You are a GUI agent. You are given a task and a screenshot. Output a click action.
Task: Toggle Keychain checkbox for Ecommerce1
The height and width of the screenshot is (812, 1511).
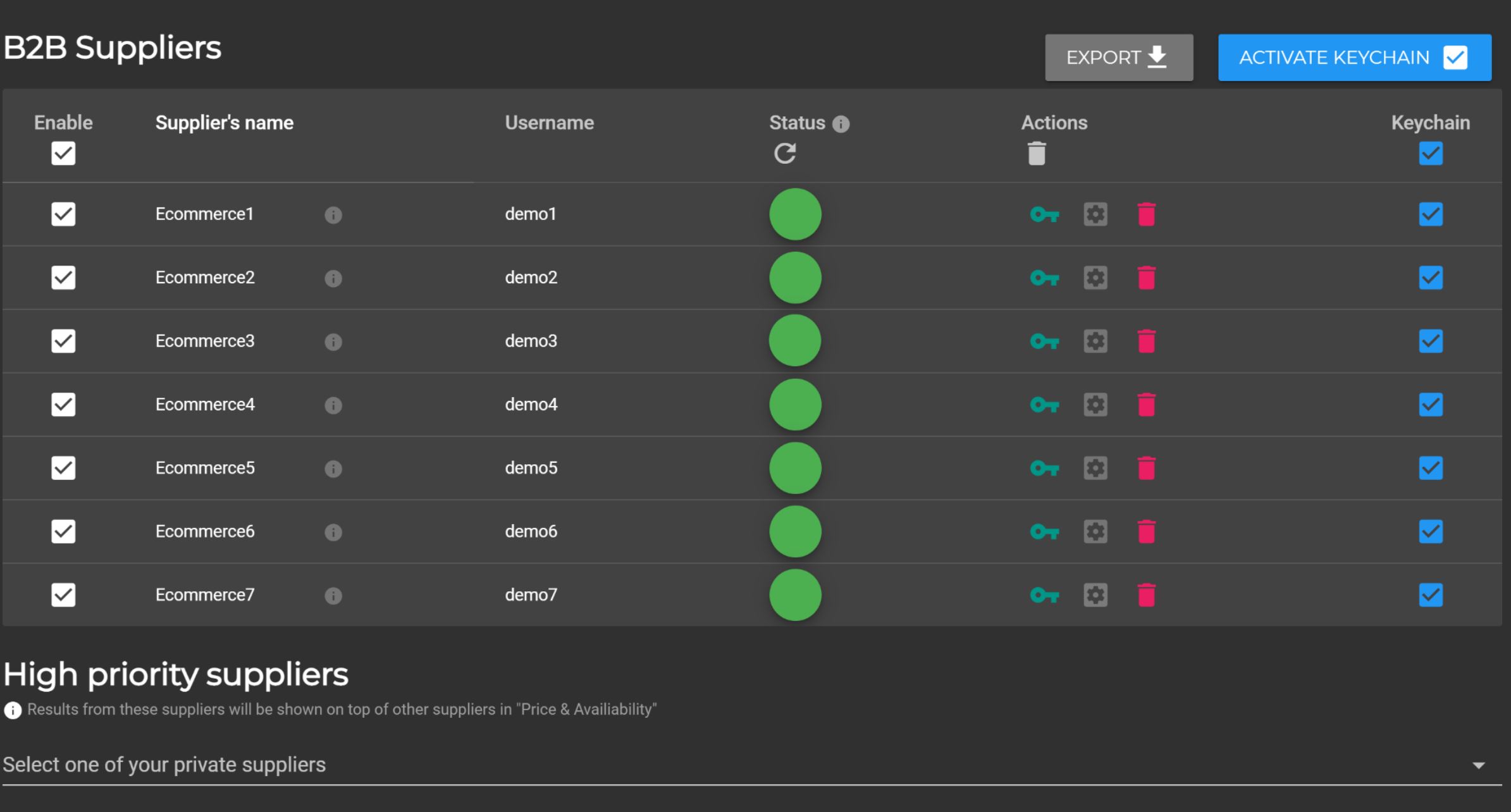coord(1431,214)
